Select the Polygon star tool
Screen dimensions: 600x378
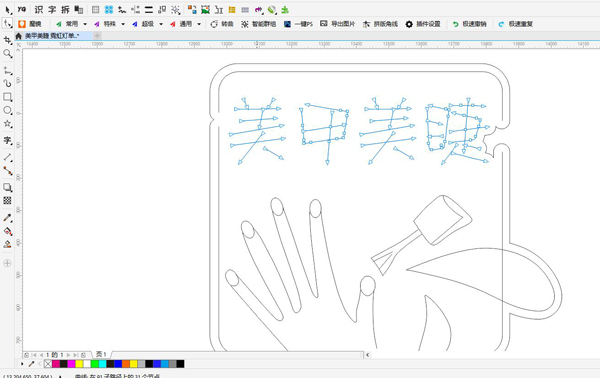coord(7,124)
